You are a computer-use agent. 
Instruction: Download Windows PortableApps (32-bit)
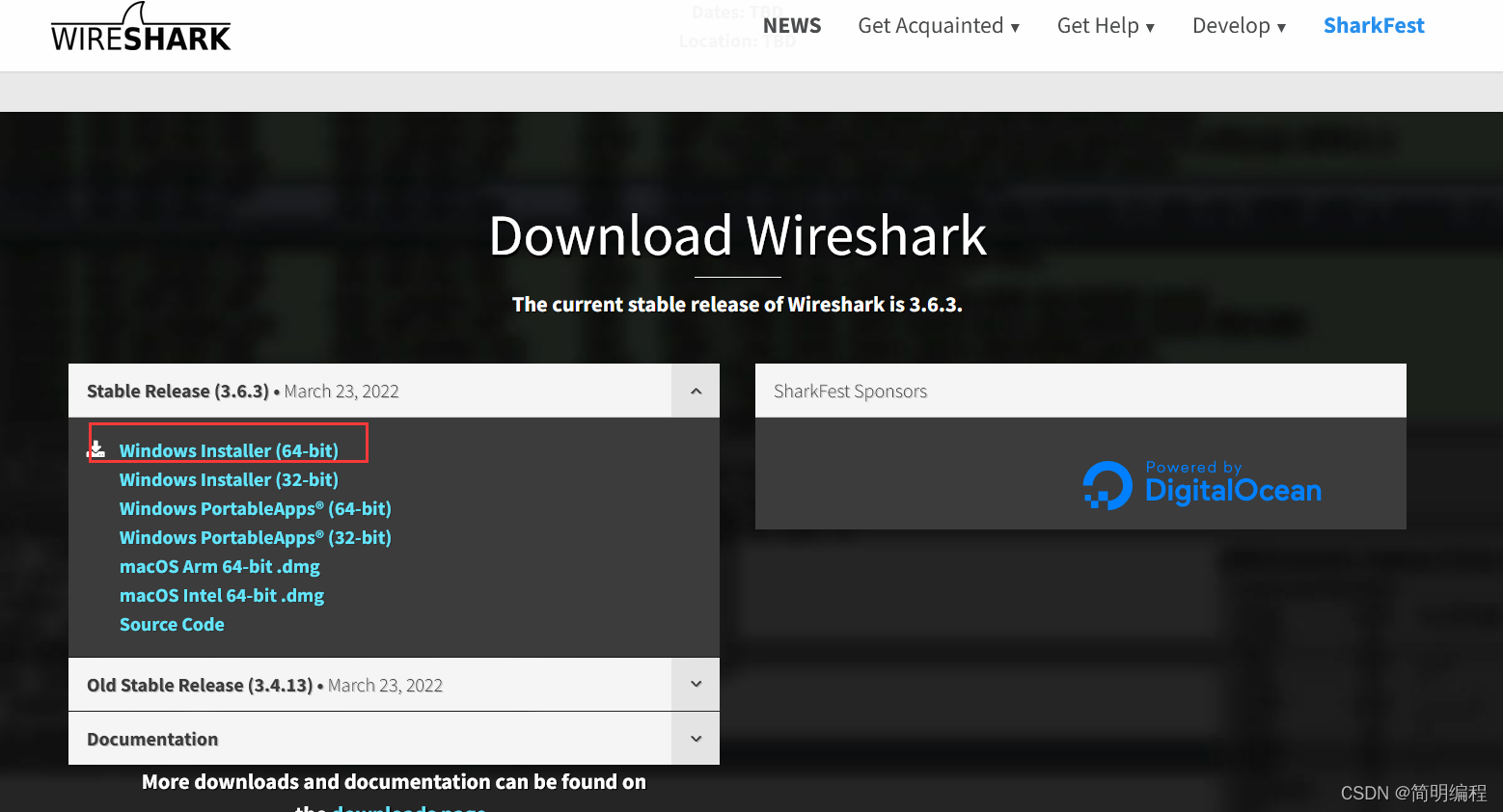pyautogui.click(x=256, y=537)
